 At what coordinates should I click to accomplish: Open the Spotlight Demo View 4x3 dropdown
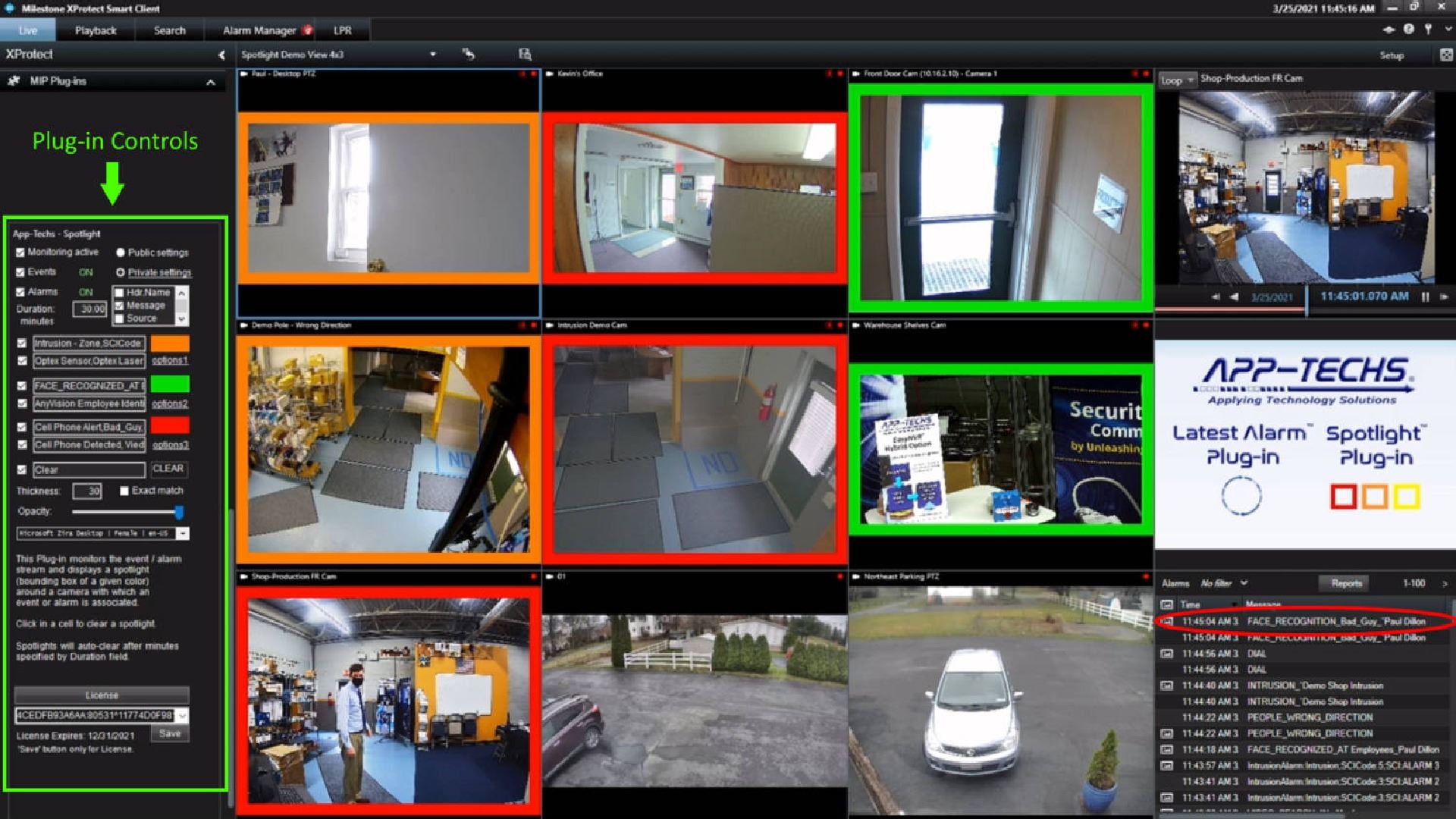(x=433, y=55)
